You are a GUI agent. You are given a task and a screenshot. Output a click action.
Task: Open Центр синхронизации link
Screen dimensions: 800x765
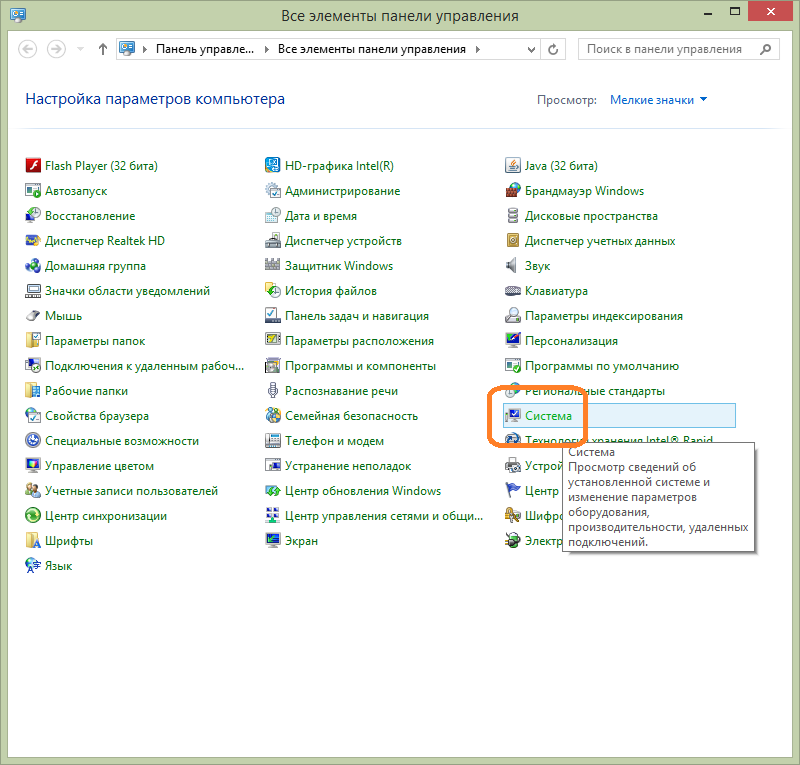[x=106, y=516]
